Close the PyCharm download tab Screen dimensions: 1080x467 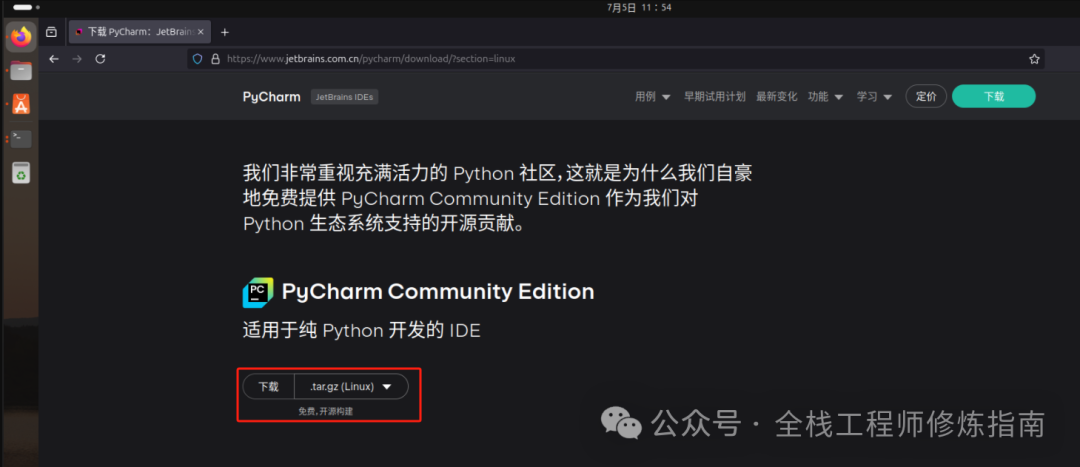pyautogui.click(x=200, y=32)
